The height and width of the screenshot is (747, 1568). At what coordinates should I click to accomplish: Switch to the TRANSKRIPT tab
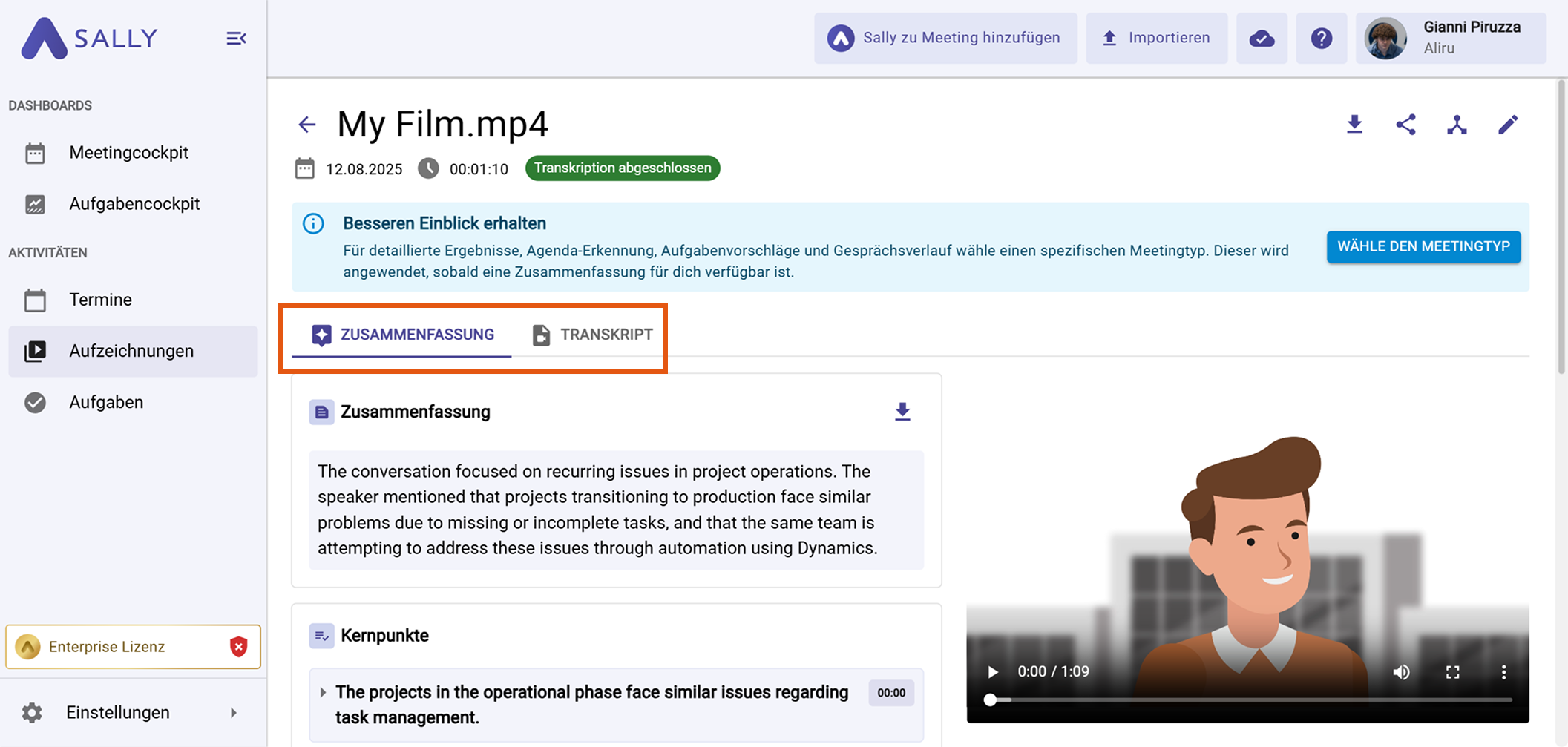pyautogui.click(x=592, y=335)
